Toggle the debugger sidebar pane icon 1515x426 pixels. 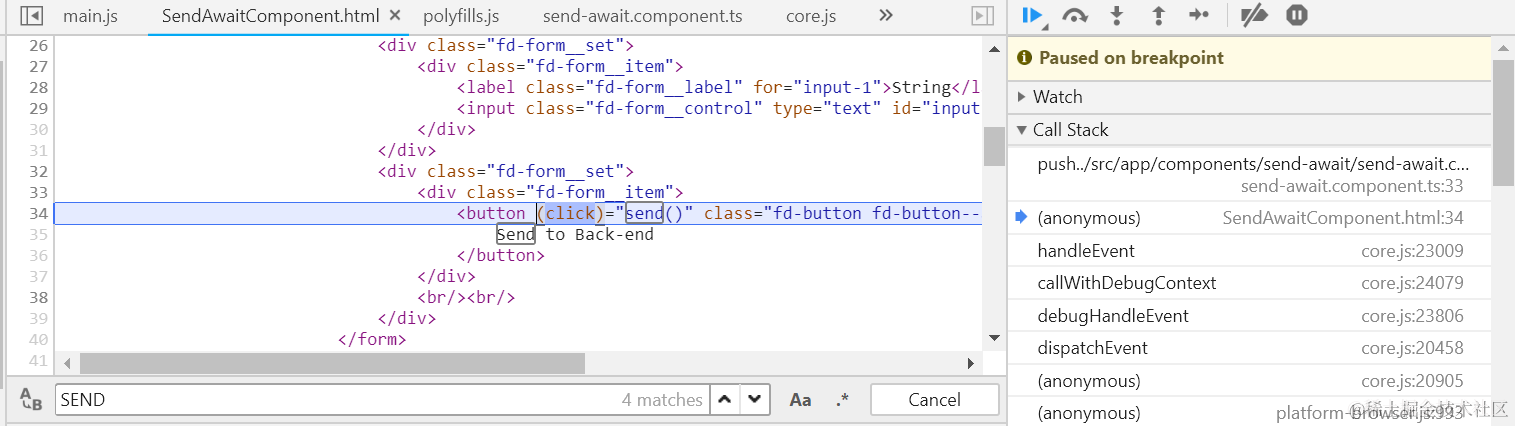pos(983,16)
